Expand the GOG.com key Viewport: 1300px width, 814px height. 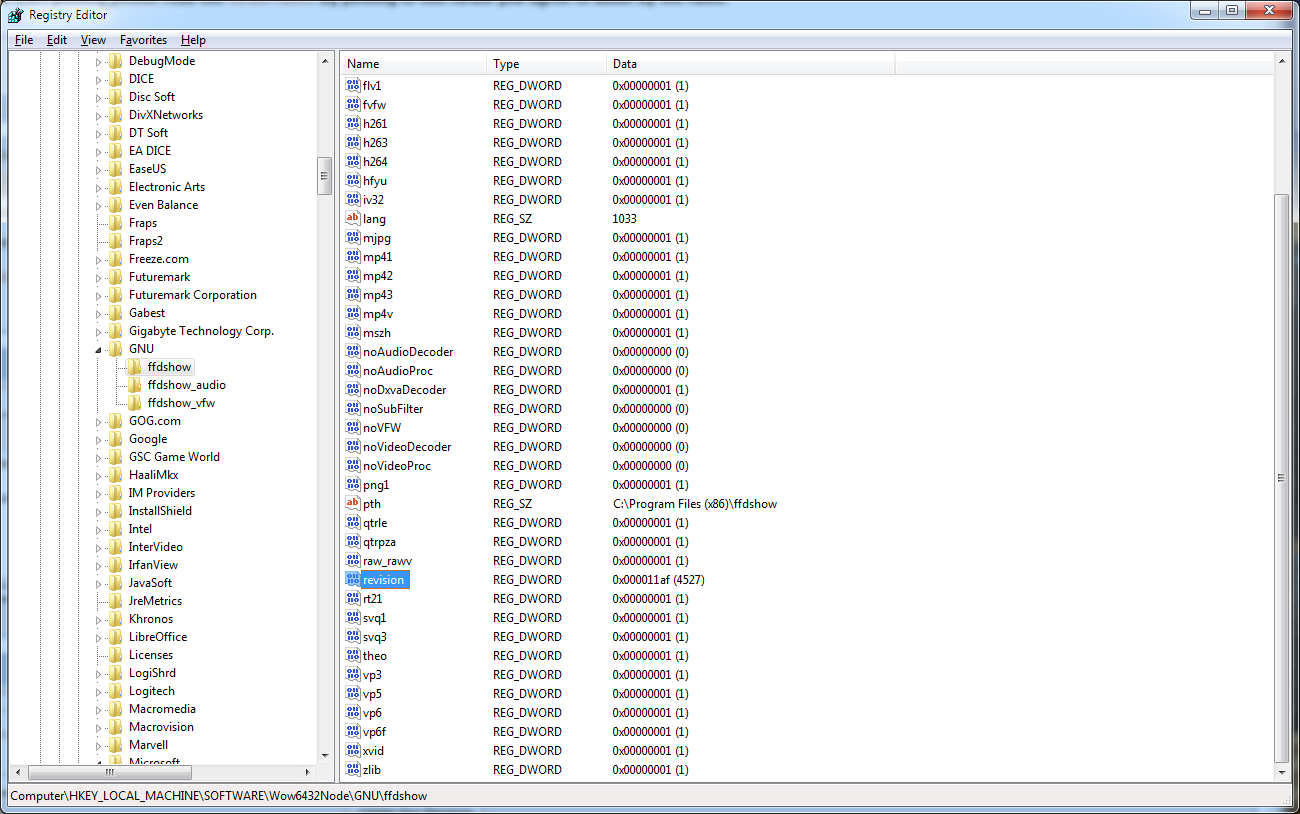click(x=99, y=421)
